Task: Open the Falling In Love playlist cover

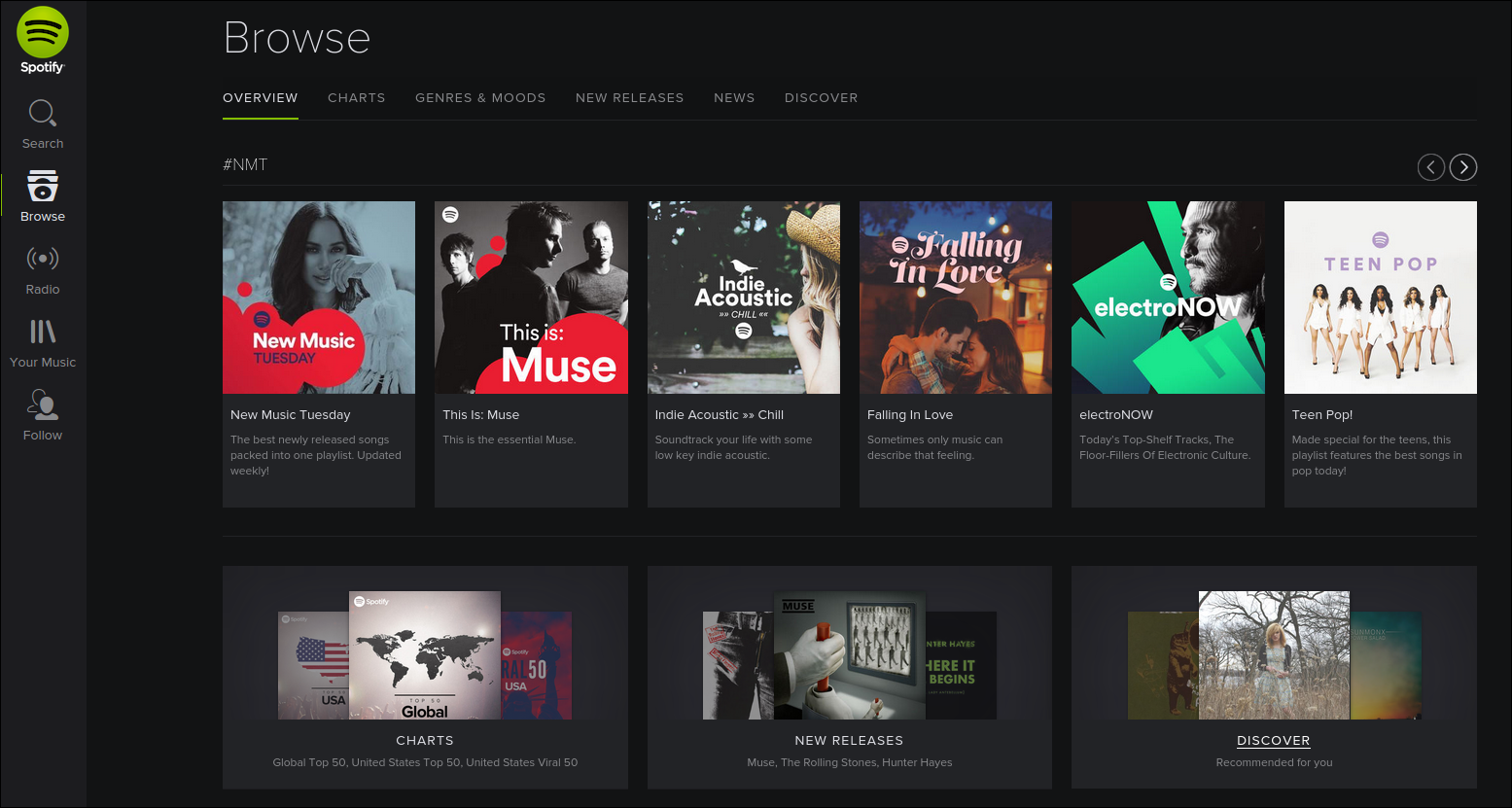Action: (x=955, y=298)
